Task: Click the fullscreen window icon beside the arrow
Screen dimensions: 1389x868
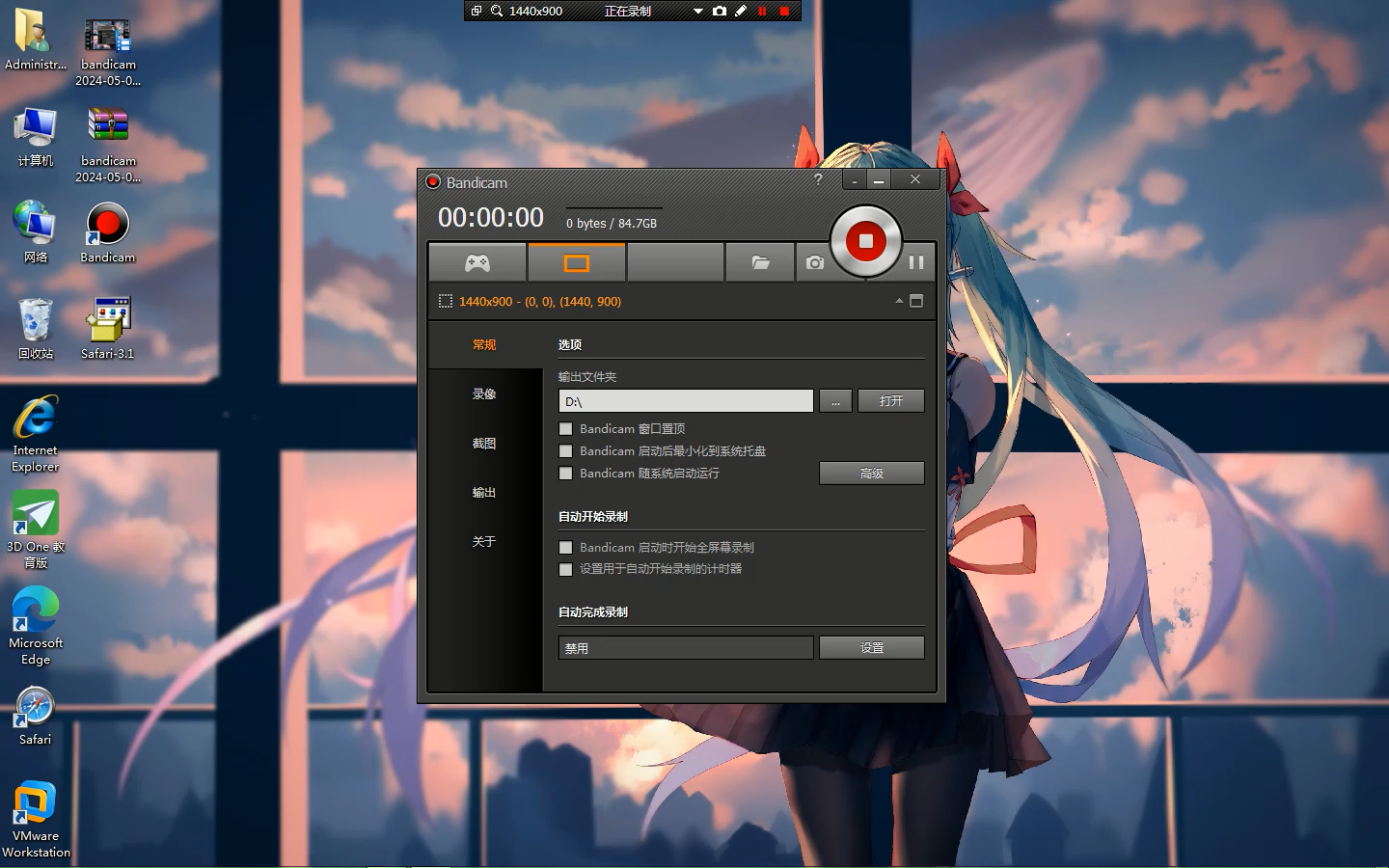Action: (916, 301)
